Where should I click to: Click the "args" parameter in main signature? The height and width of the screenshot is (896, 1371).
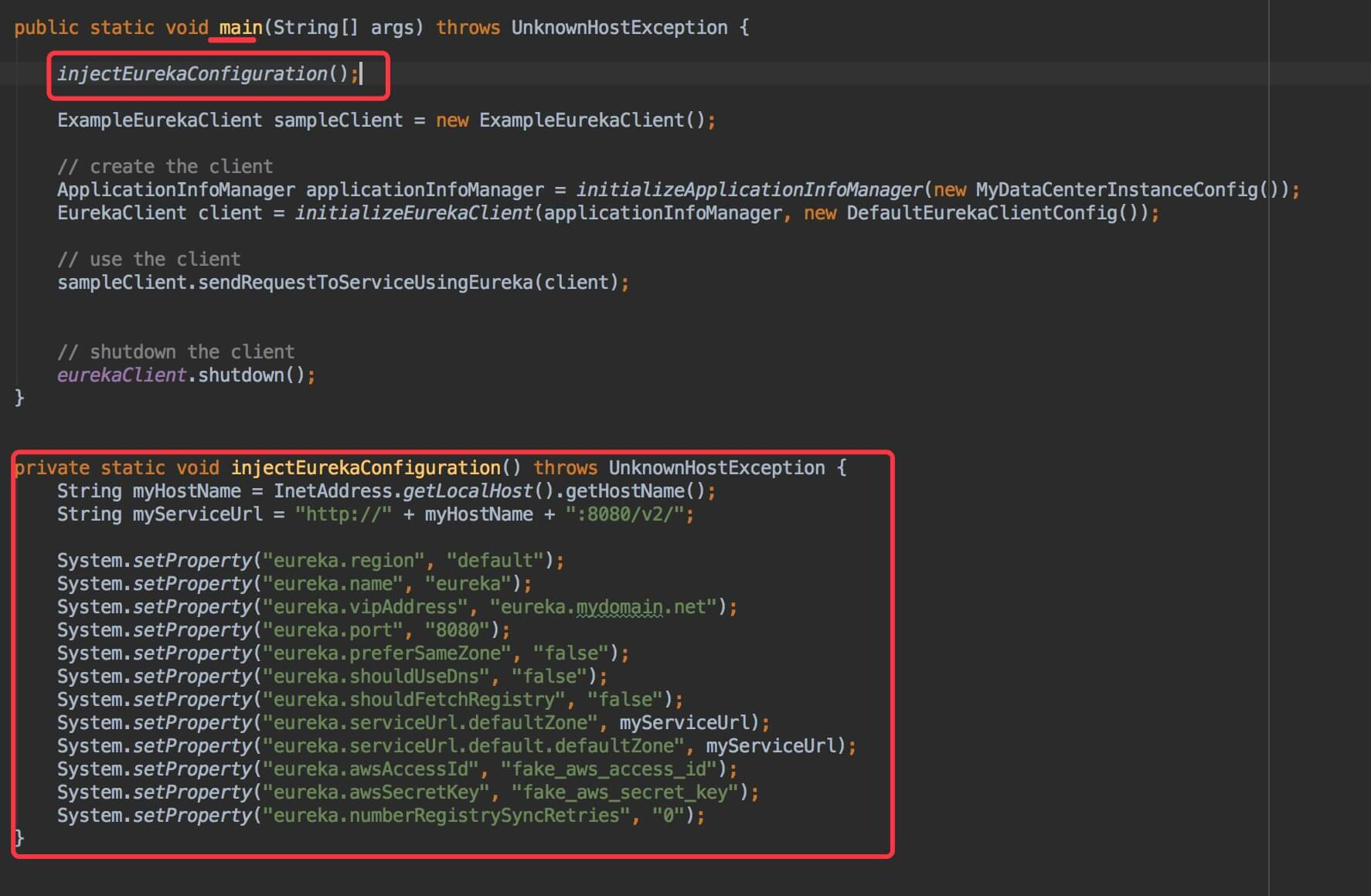point(392,28)
